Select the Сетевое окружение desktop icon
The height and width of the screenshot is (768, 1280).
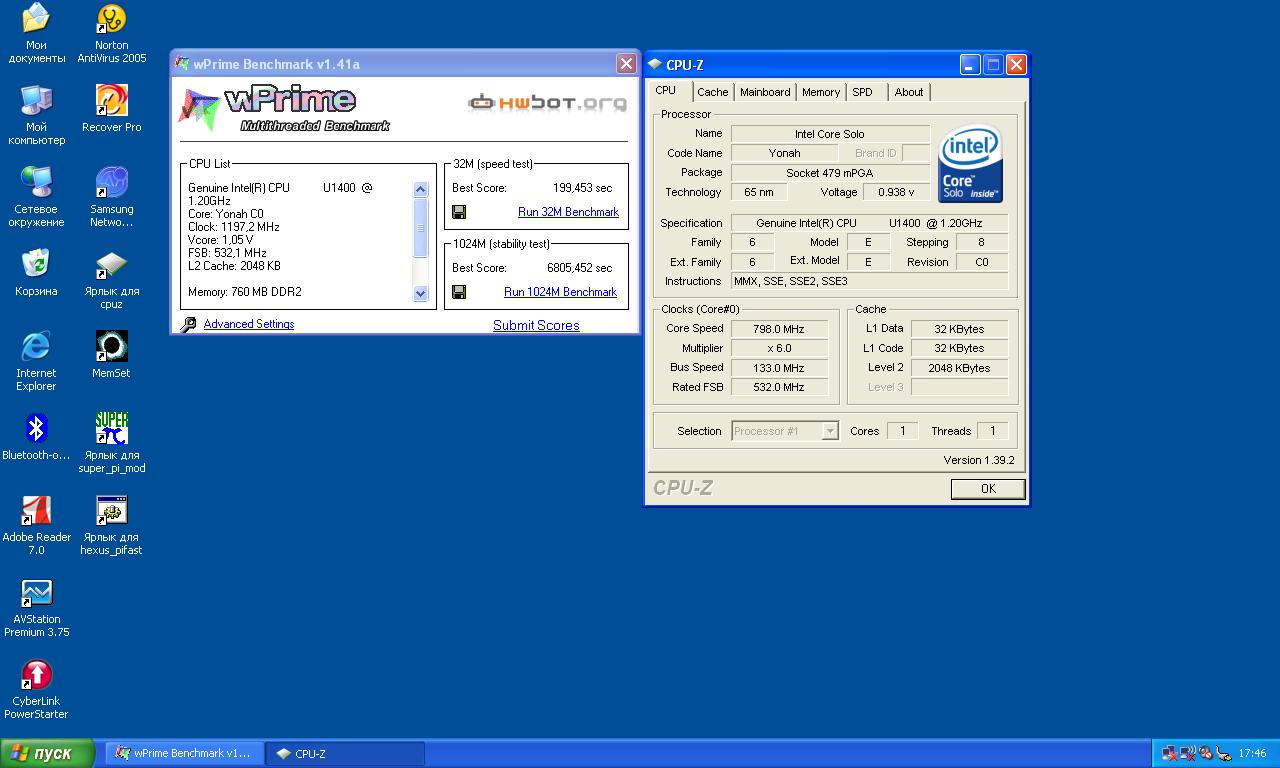[x=36, y=197]
